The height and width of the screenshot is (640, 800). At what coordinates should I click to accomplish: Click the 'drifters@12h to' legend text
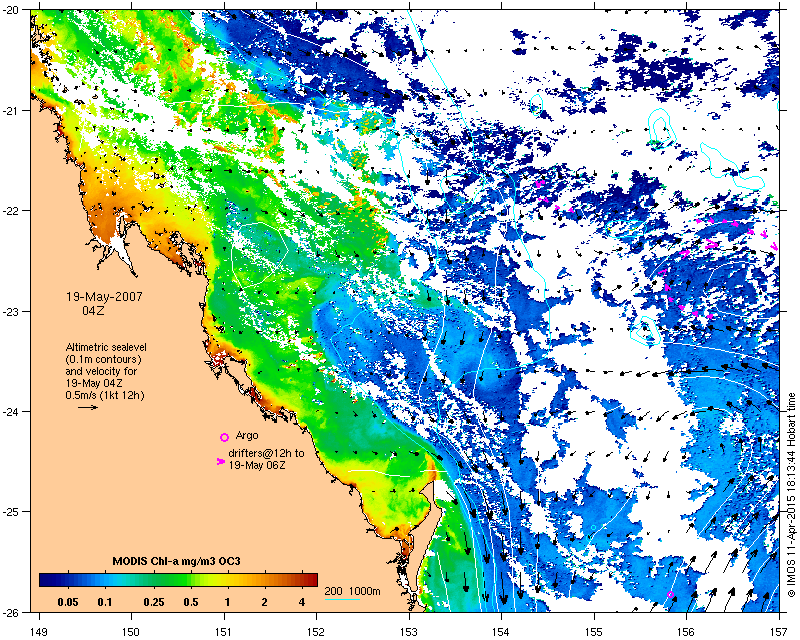click(266, 453)
